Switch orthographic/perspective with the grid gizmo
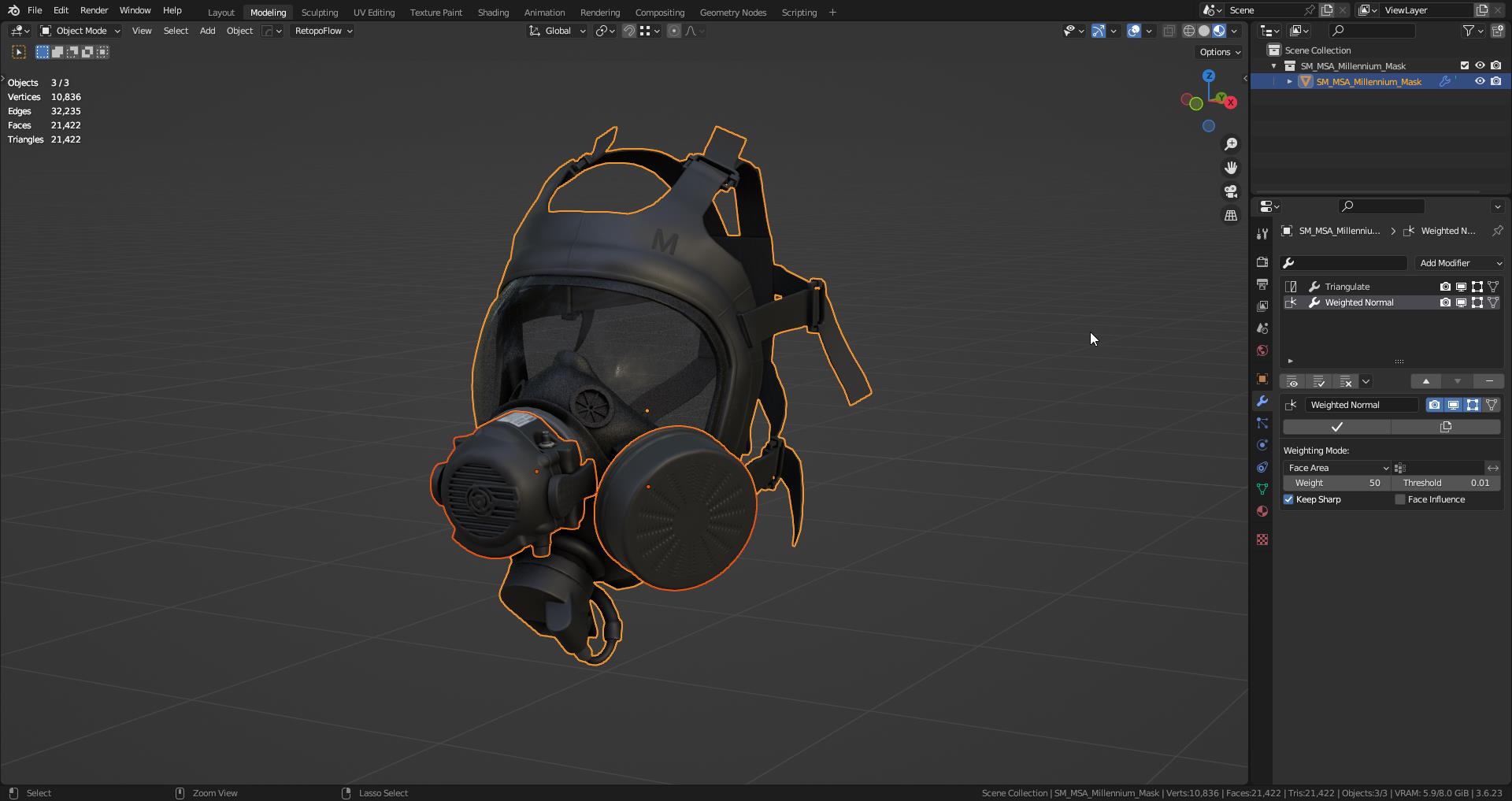This screenshot has height=801, width=1512. (x=1231, y=215)
